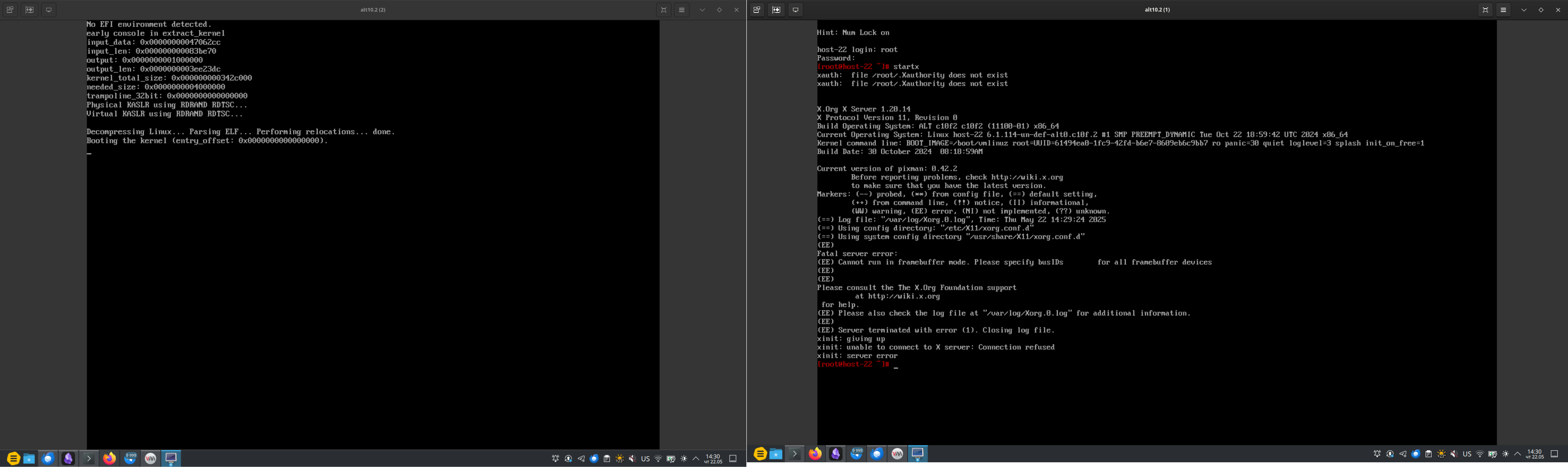Screen dimensions: 1568x467
Task: Expand hidden tray icons arrow on right panel
Action: coord(1518,454)
